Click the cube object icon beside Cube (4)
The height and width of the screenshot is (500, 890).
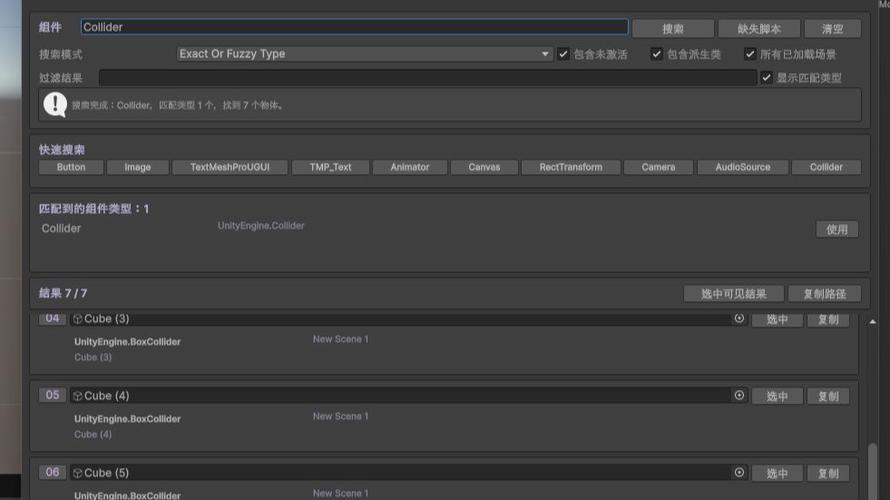click(x=78, y=396)
